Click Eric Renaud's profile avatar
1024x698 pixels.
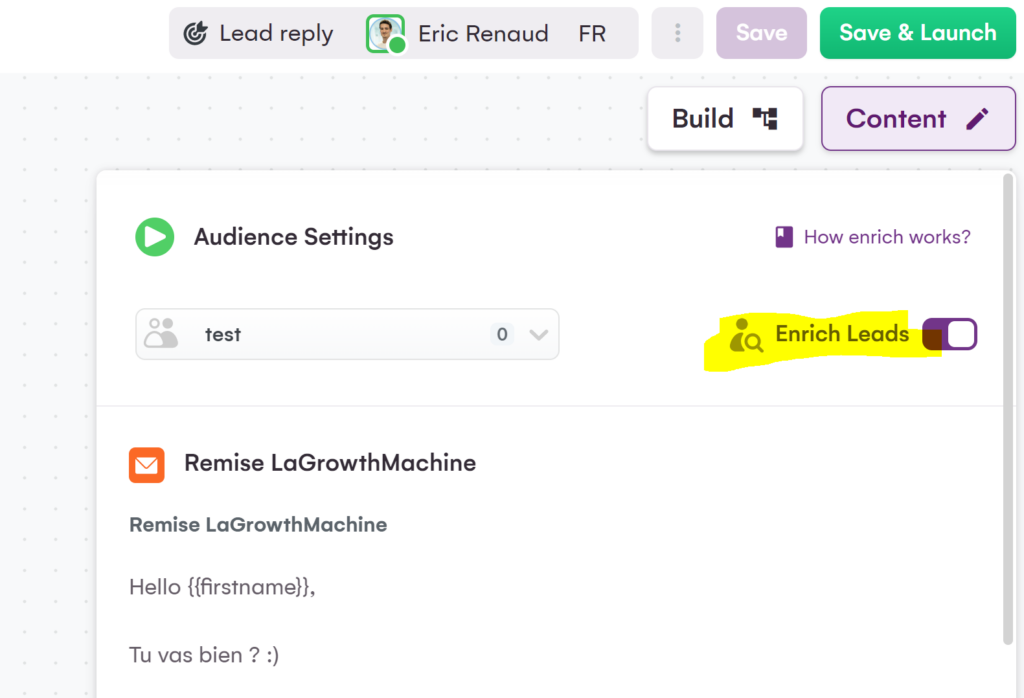tap(385, 33)
